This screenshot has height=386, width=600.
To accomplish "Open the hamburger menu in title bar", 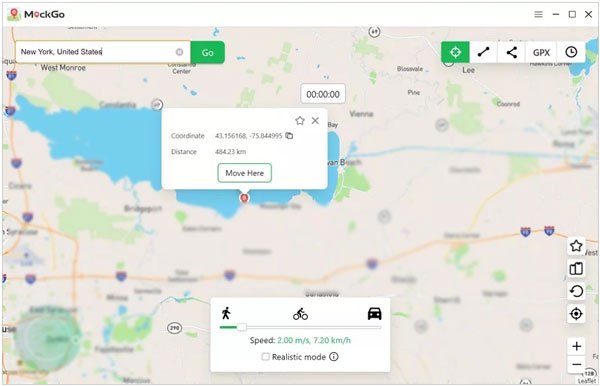I will [538, 15].
